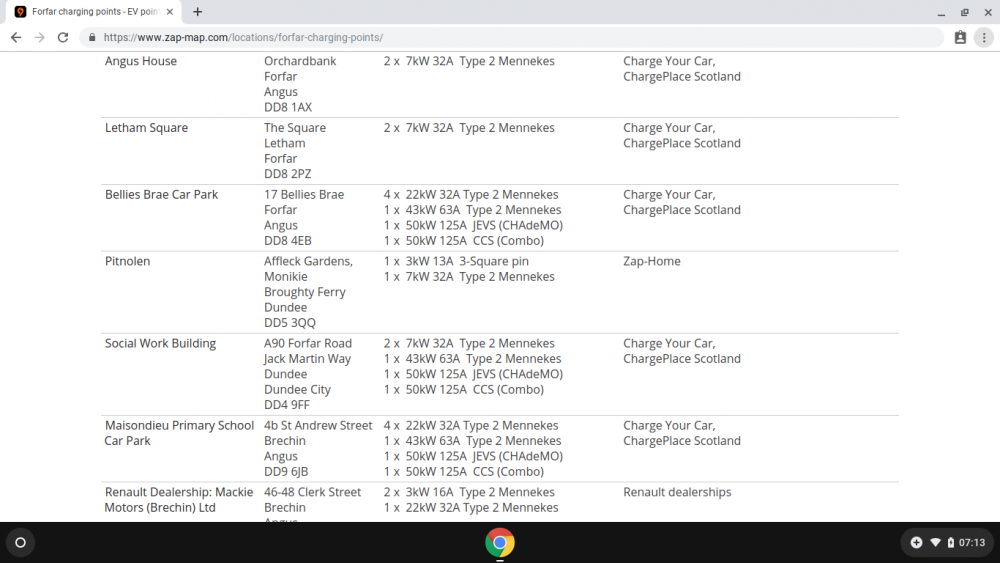Click Angus House Charge Your Car network
The width and height of the screenshot is (1000, 563).
(x=669, y=61)
